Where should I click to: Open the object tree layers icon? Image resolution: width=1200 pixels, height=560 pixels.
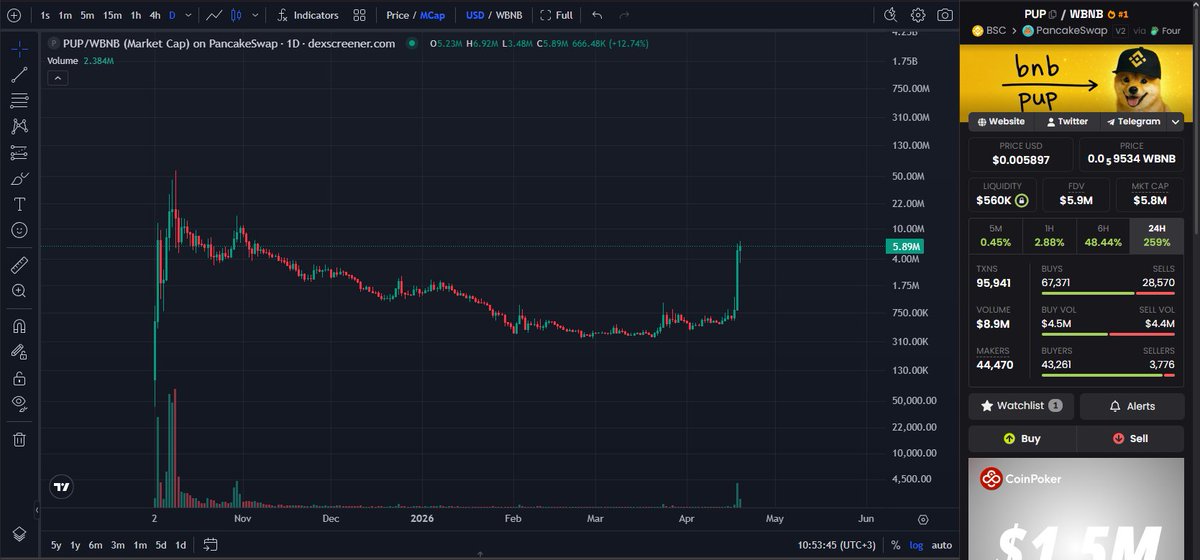(19, 533)
